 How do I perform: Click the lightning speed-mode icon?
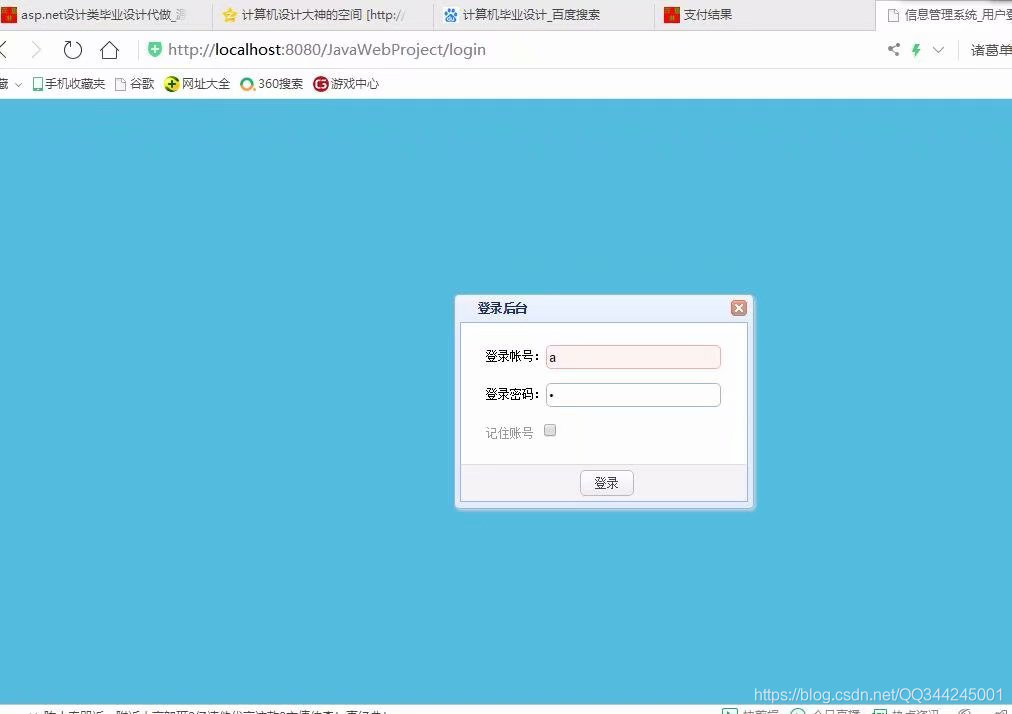click(916, 49)
